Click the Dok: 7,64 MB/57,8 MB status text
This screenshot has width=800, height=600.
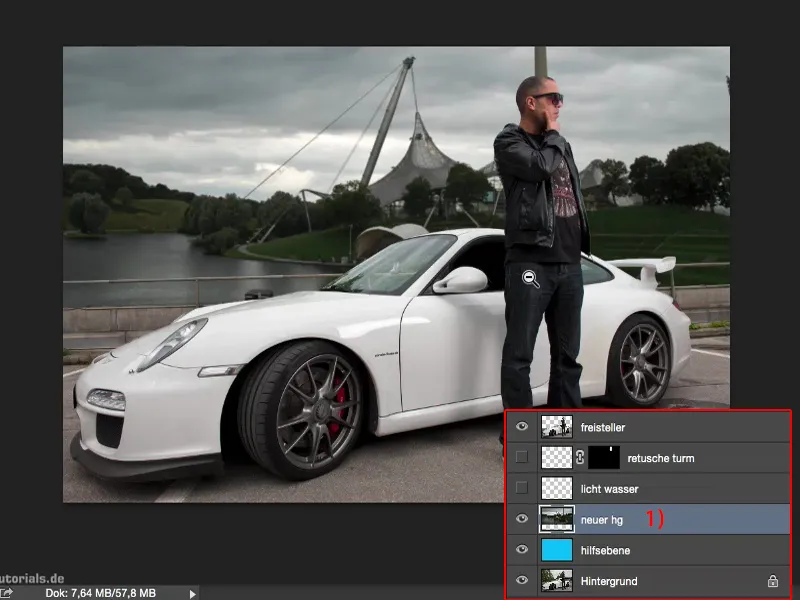(101, 593)
